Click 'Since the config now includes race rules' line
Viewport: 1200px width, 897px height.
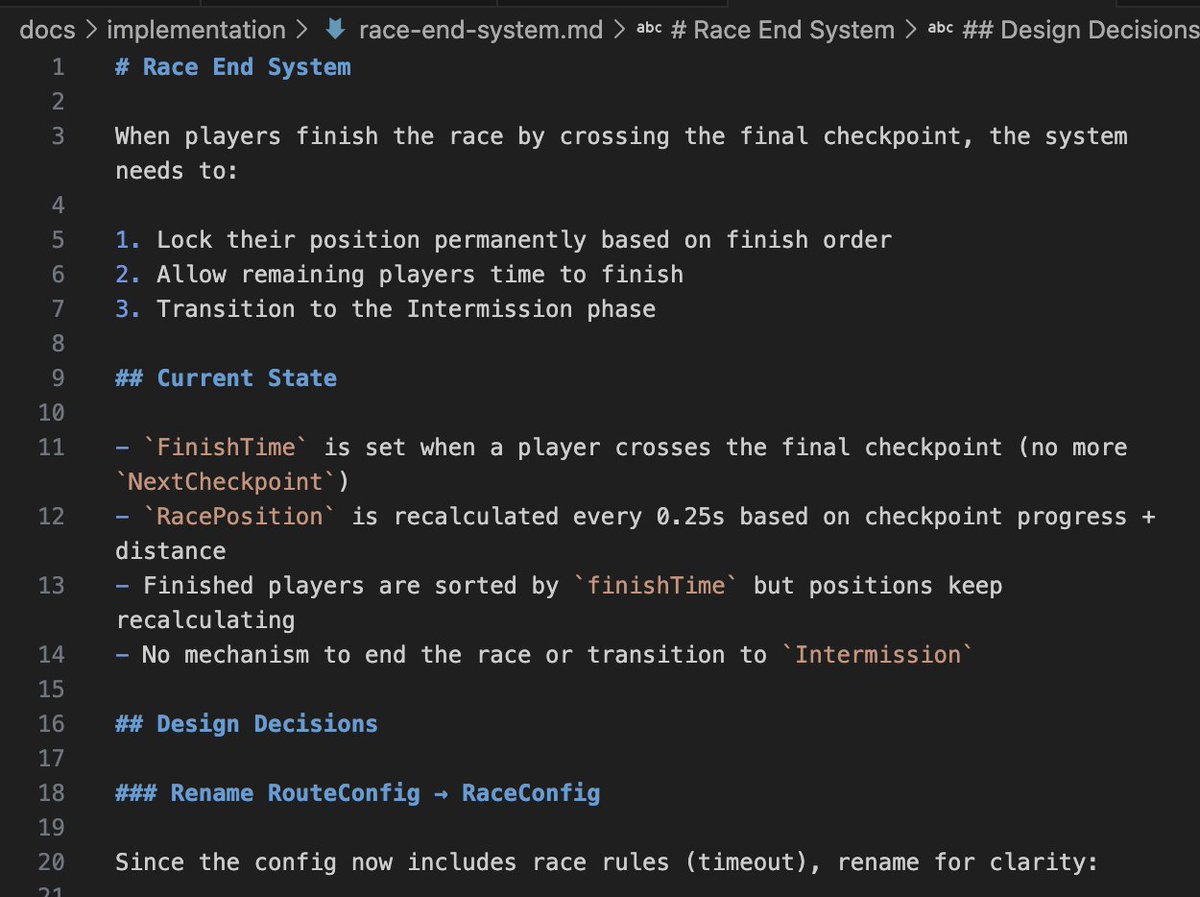point(606,862)
